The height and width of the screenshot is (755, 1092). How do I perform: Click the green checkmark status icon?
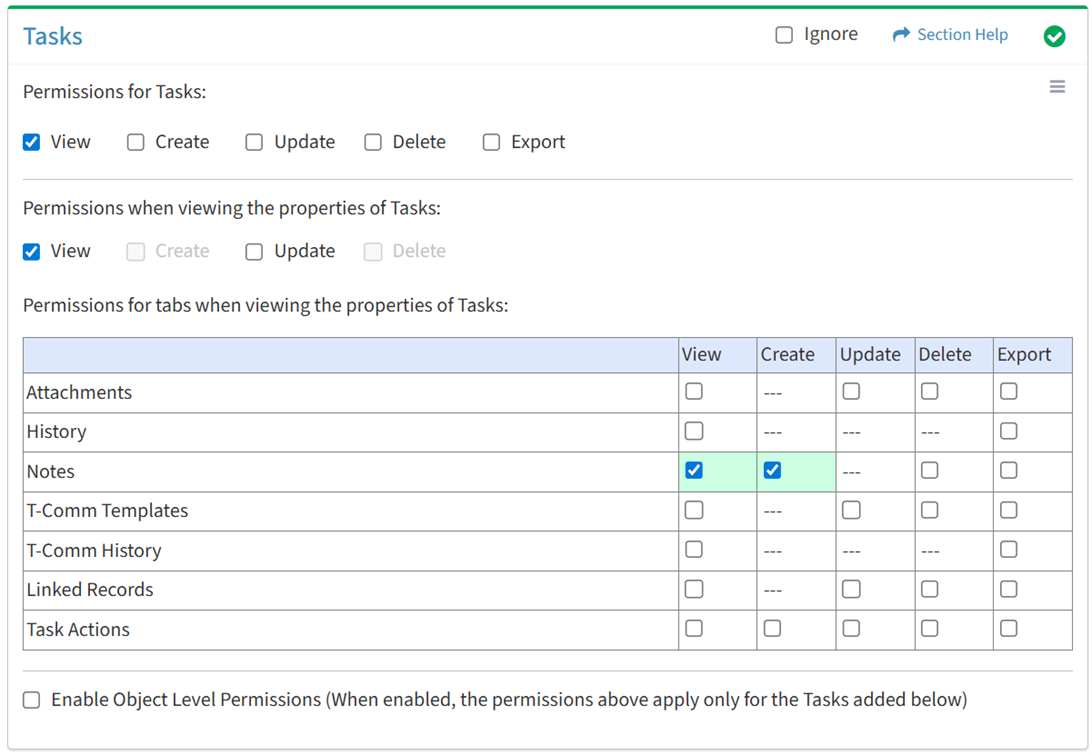click(1054, 36)
